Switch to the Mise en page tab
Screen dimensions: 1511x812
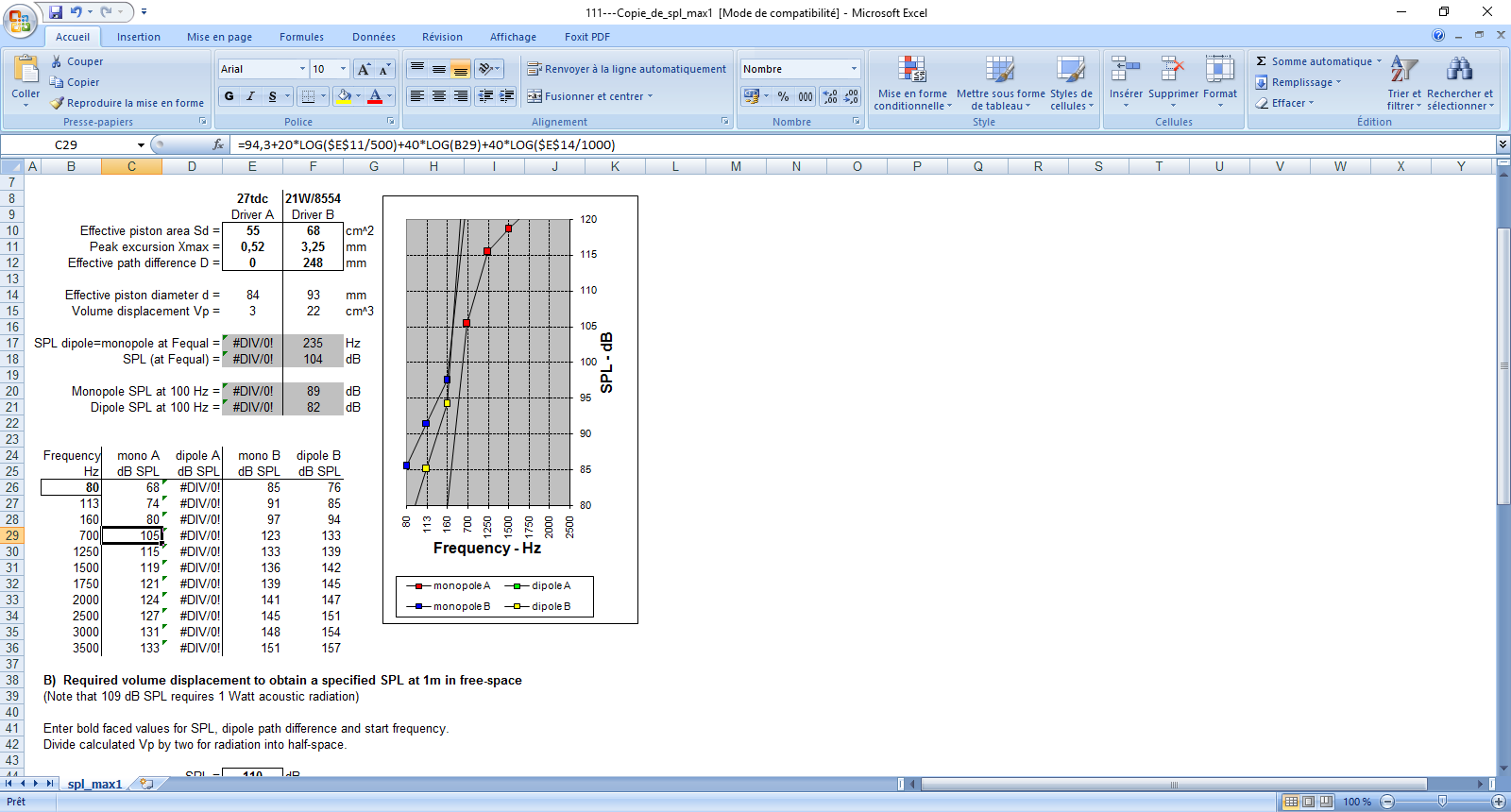[x=219, y=37]
